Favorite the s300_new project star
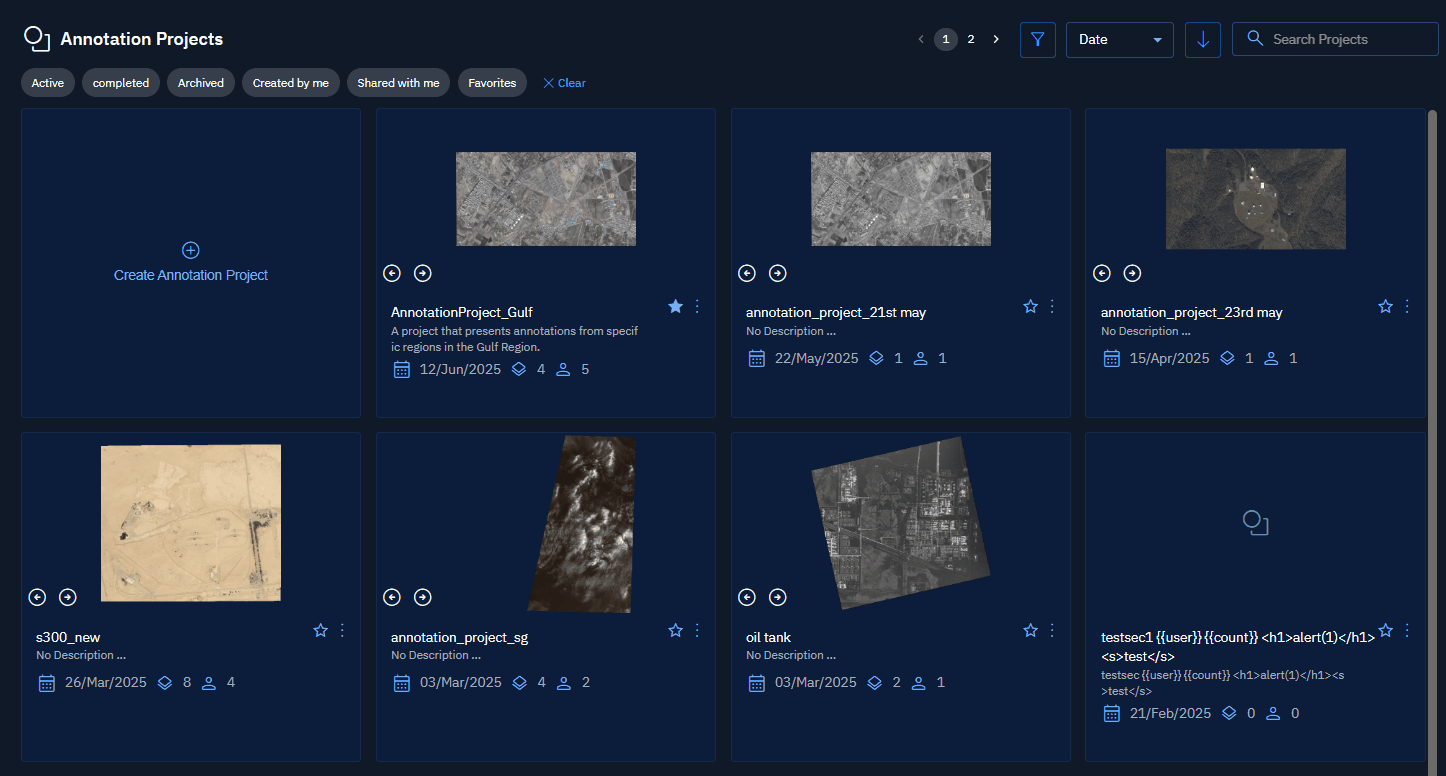 320,630
